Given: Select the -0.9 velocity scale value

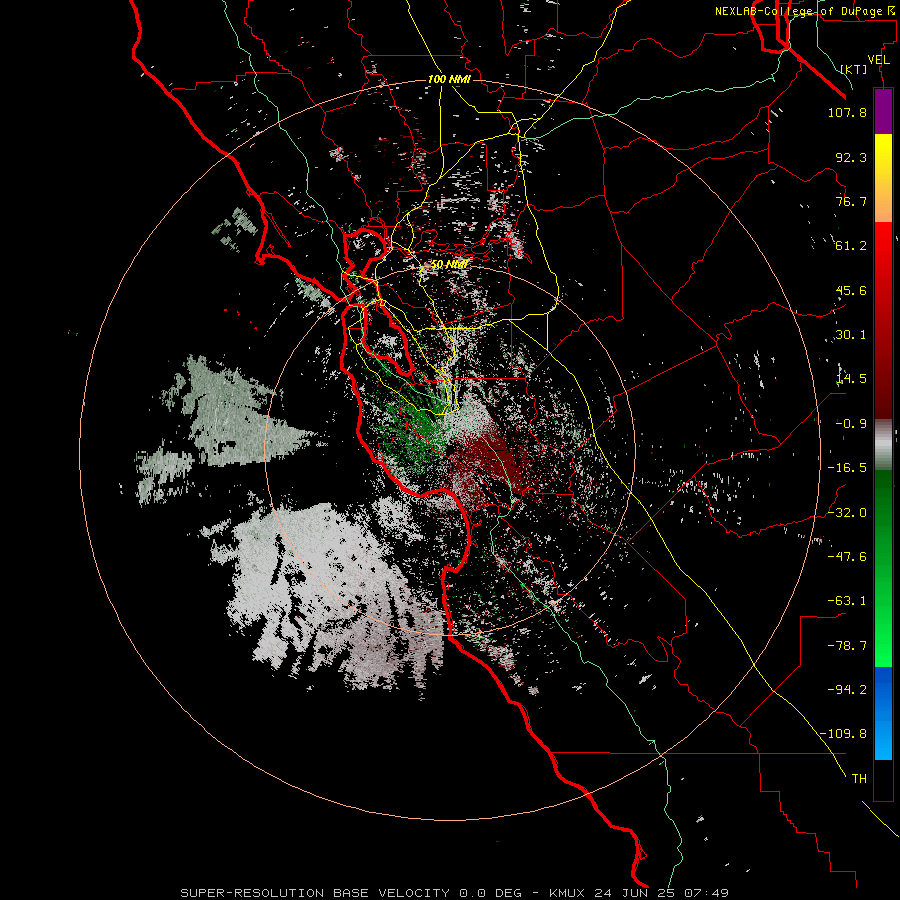Looking at the screenshot, I should (851, 424).
